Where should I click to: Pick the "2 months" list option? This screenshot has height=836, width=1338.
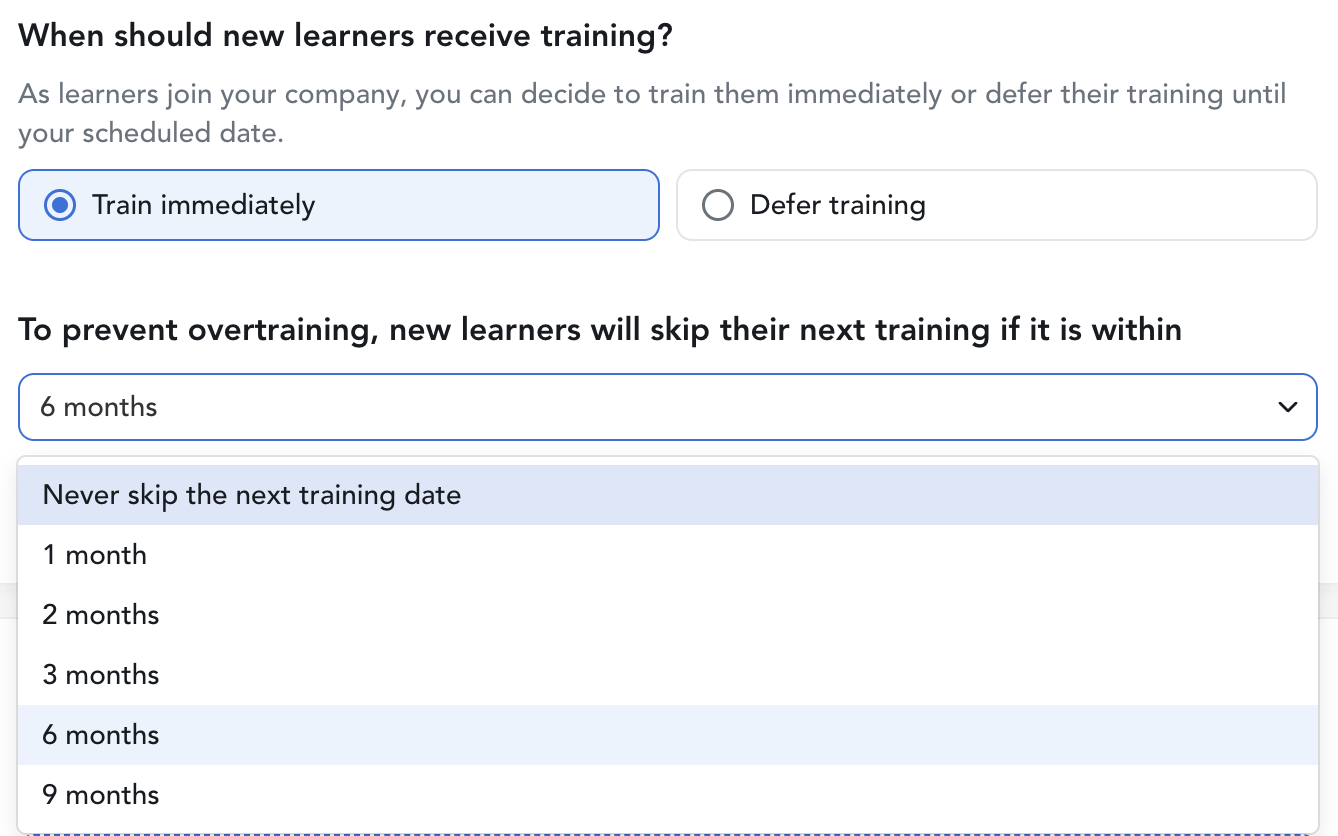pos(101,615)
